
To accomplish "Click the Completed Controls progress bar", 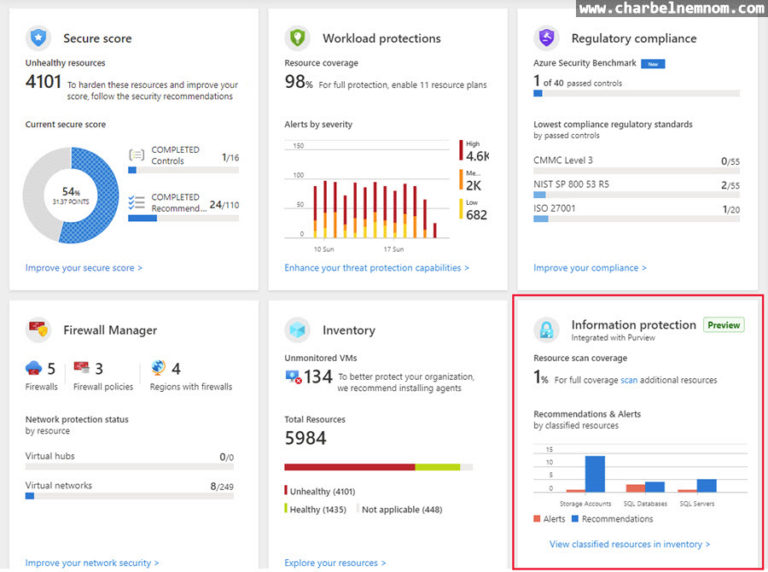I will tap(183, 170).
